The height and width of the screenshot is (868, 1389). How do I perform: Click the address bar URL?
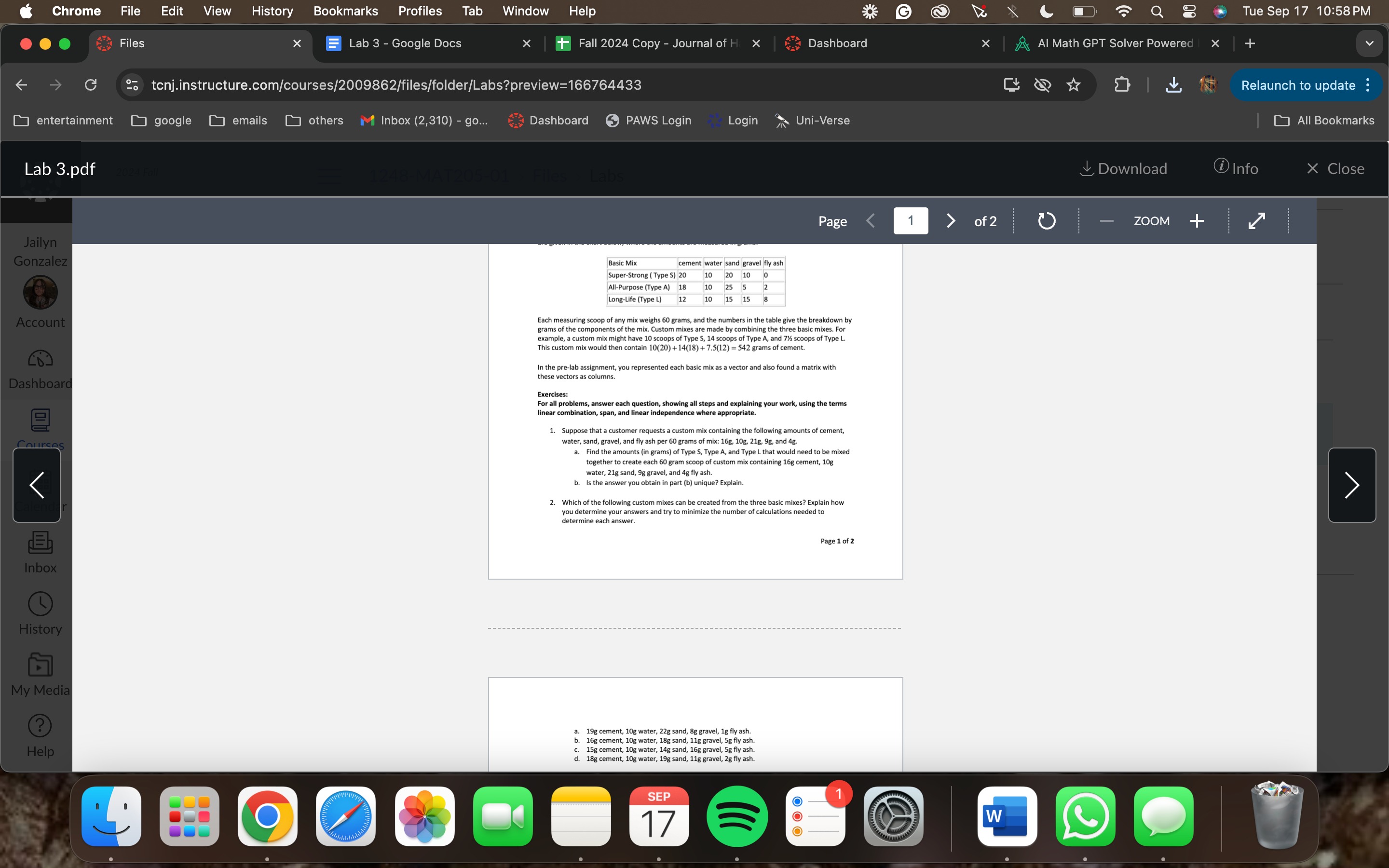click(x=396, y=85)
